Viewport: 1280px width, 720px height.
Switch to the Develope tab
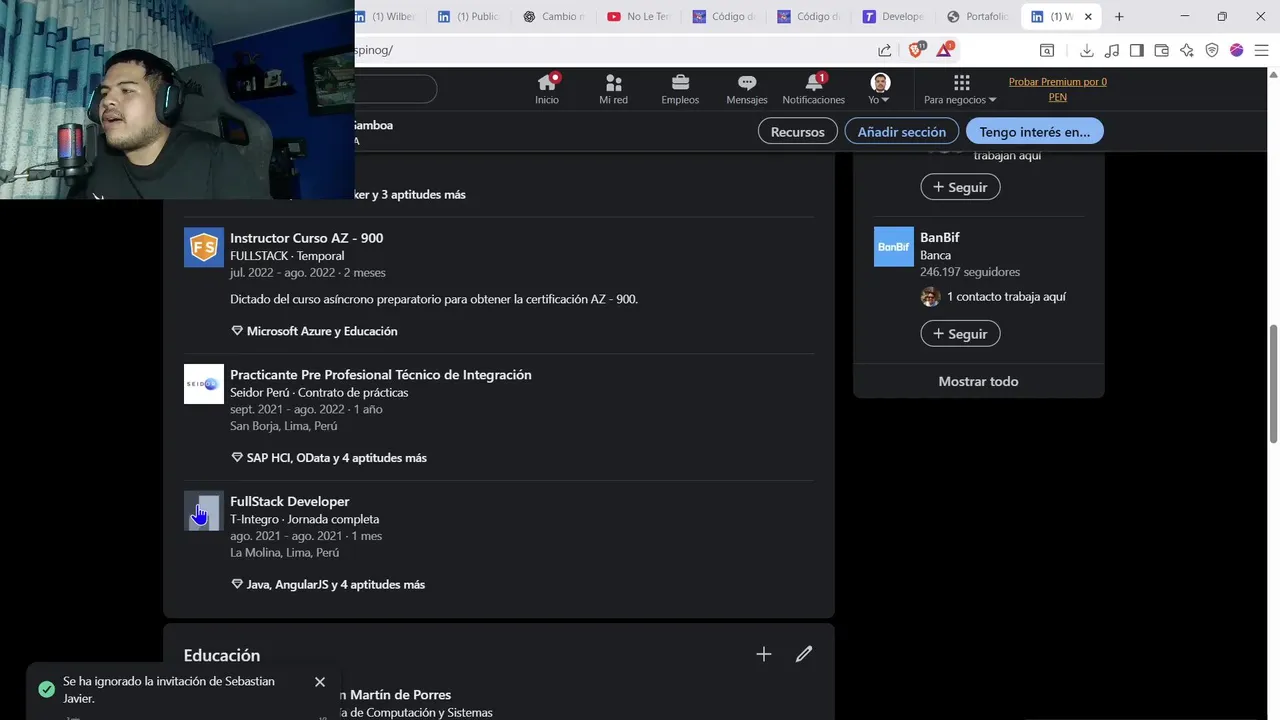tap(895, 16)
